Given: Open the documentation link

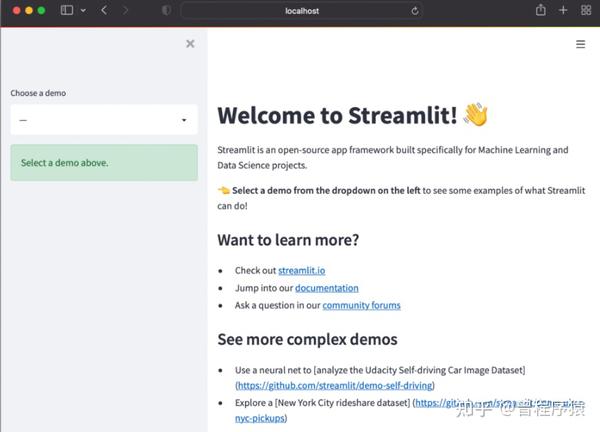Looking at the screenshot, I should [327, 288].
